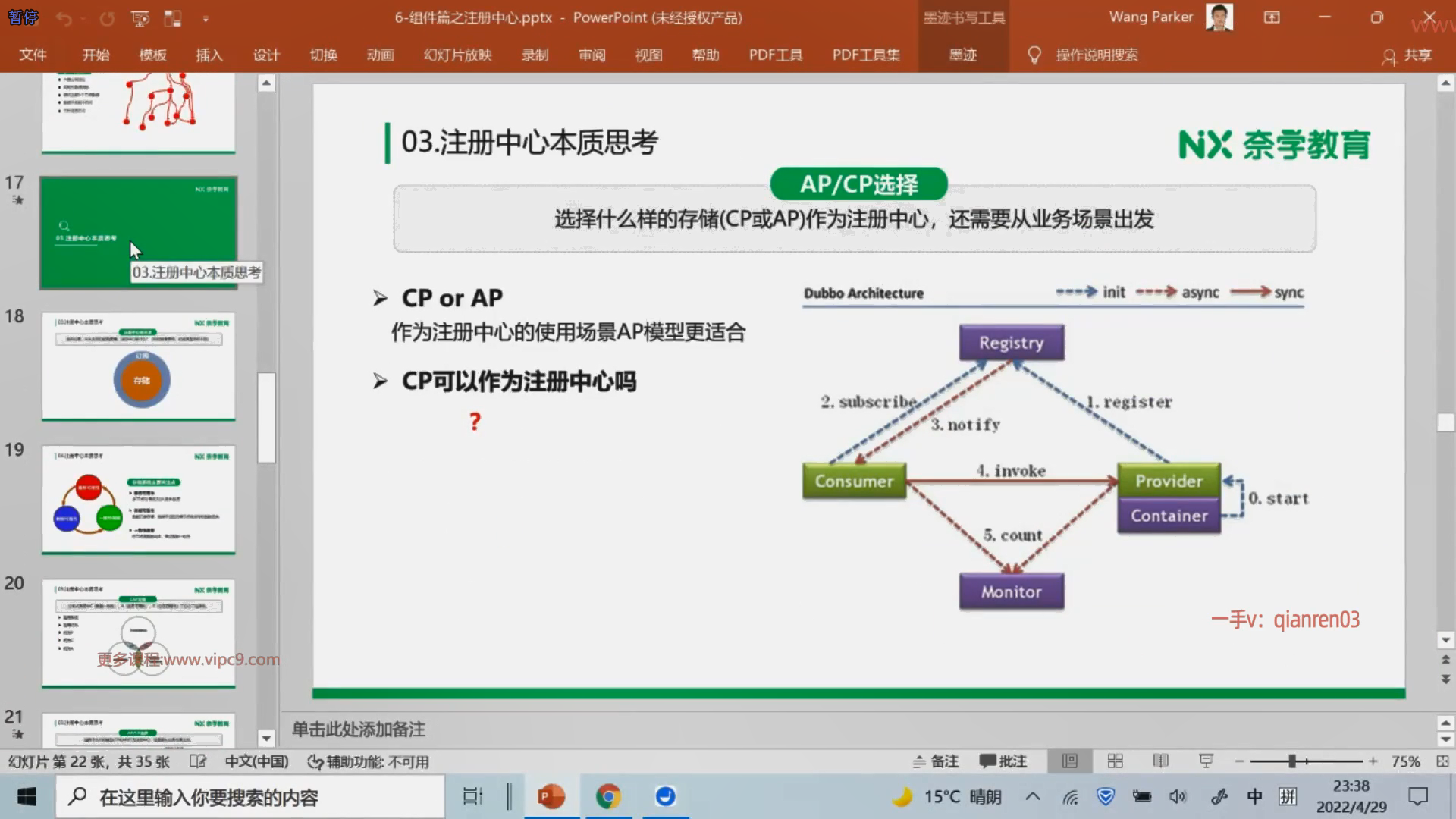The width and height of the screenshot is (1456, 819).
Task: Start slideshow from beginning in quick access toolbar
Action: pyautogui.click(x=140, y=18)
